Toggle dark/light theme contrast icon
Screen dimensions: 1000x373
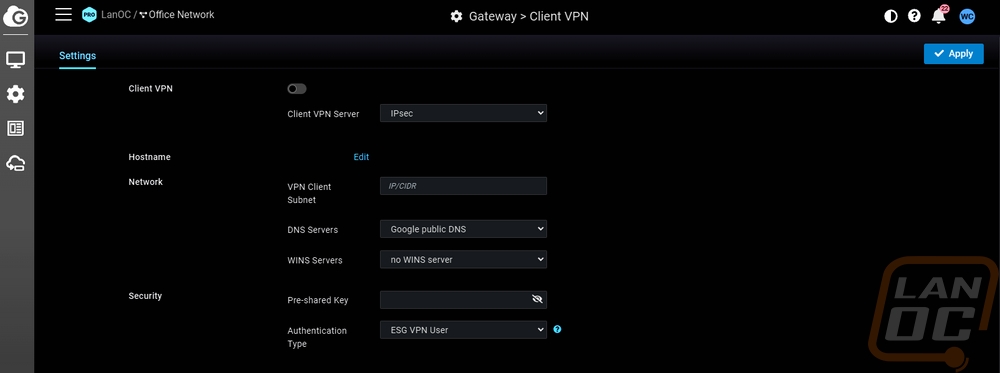[890, 17]
